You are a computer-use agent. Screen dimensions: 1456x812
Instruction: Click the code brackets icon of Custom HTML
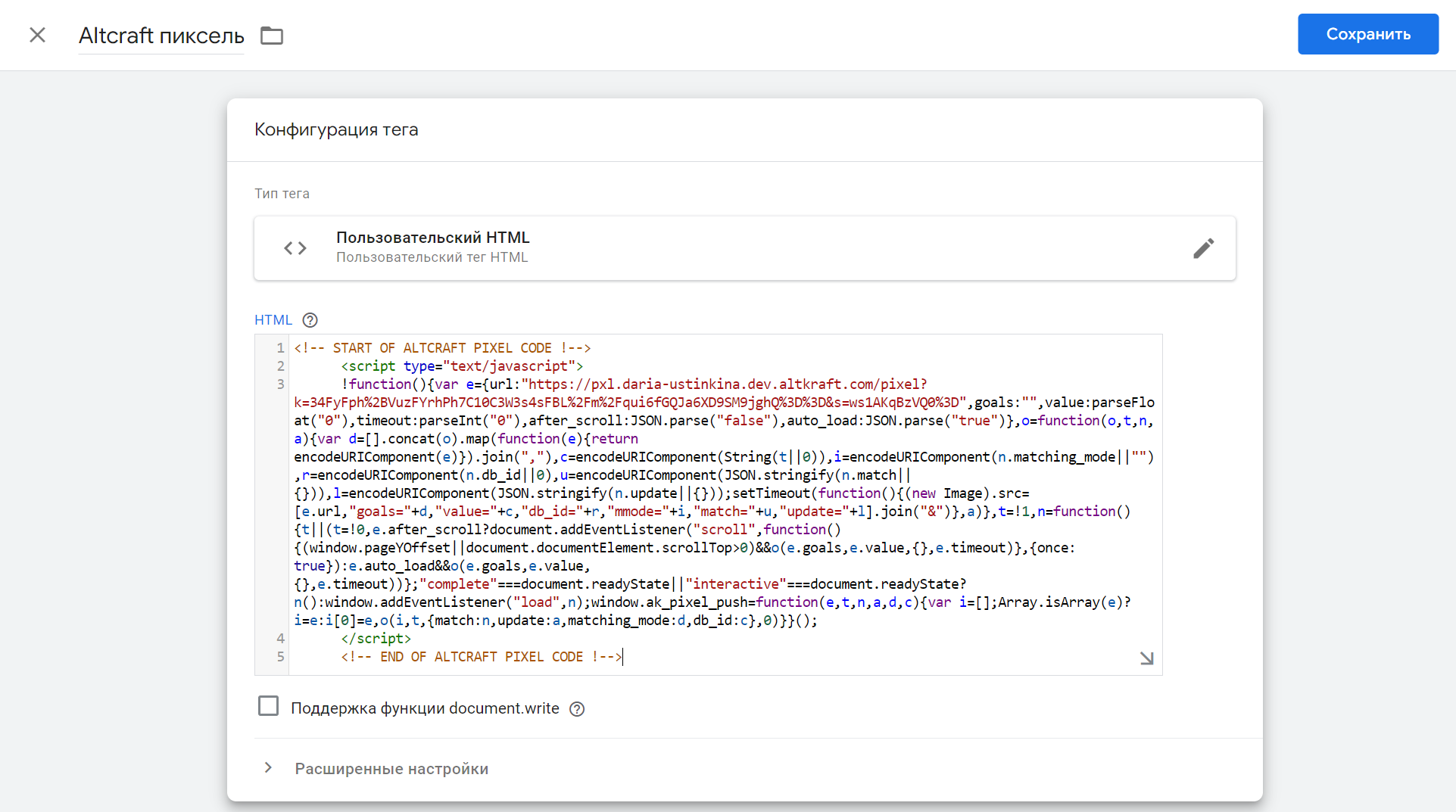[x=295, y=247]
